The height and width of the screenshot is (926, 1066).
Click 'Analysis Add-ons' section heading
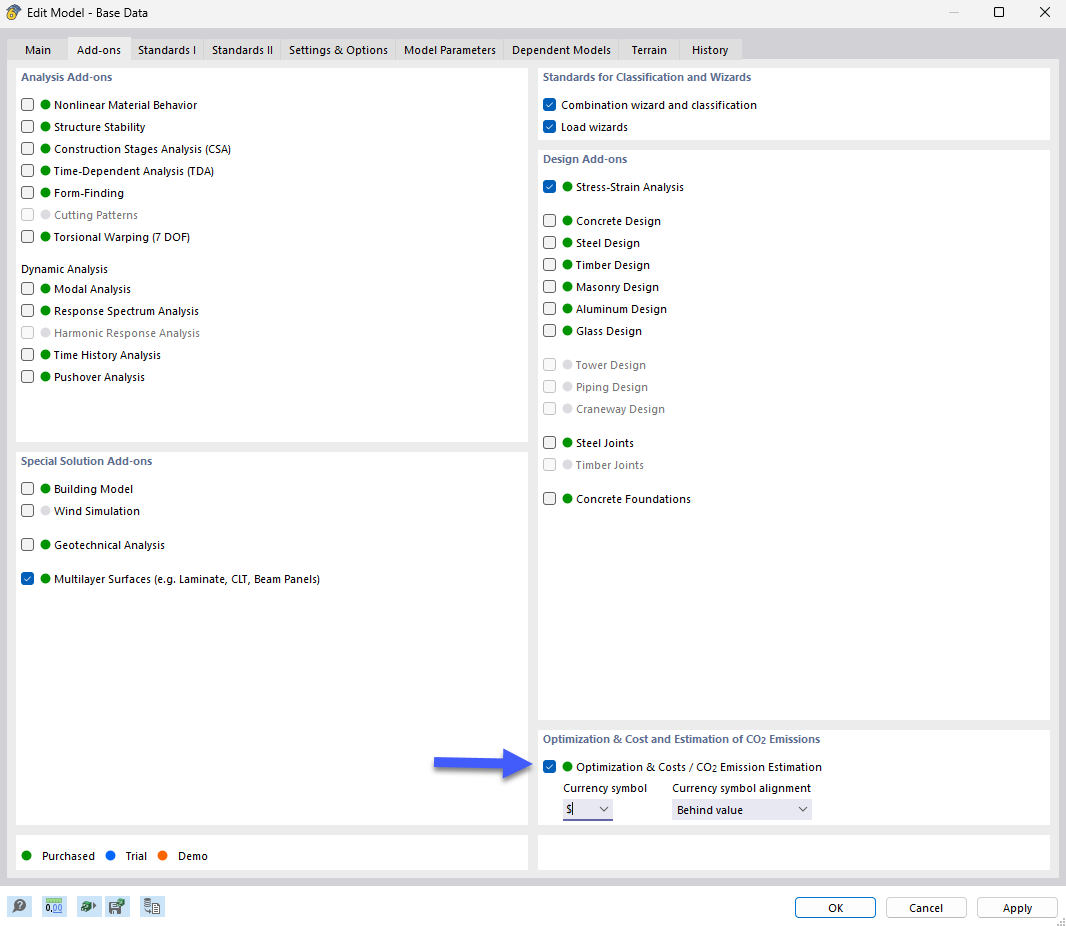click(x=67, y=77)
